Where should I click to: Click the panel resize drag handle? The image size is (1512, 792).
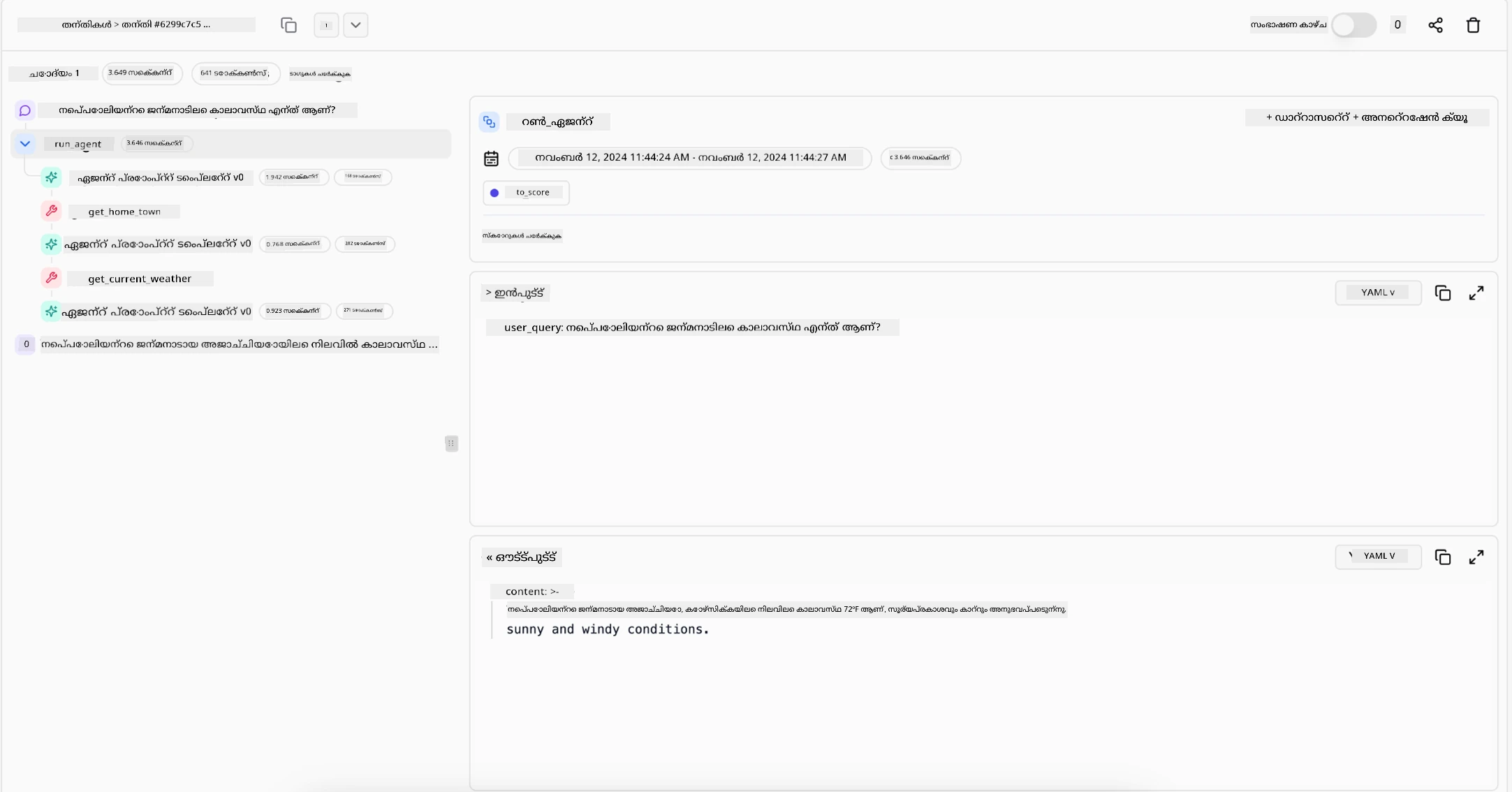coord(451,443)
